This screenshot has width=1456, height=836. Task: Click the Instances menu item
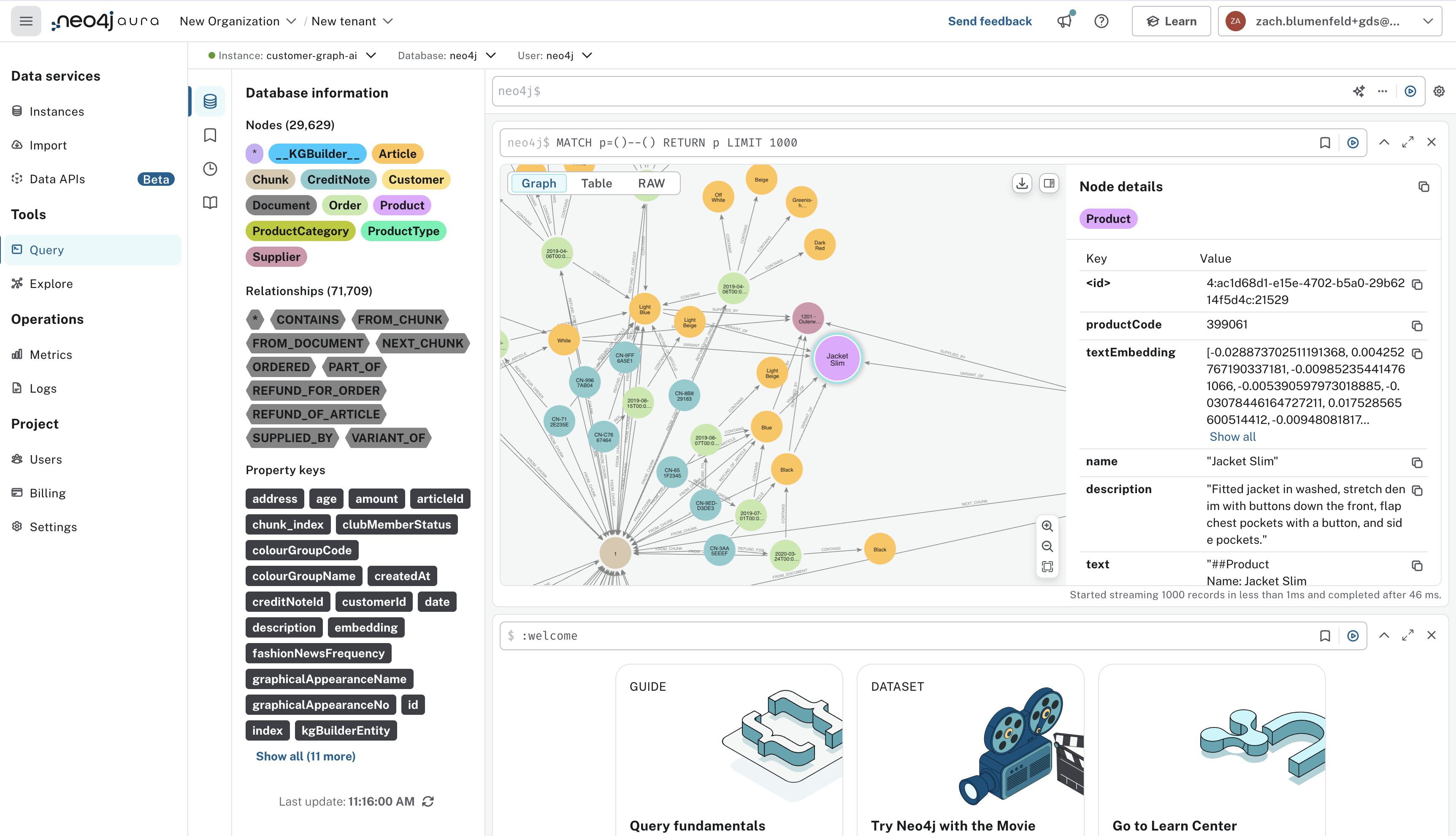[57, 111]
